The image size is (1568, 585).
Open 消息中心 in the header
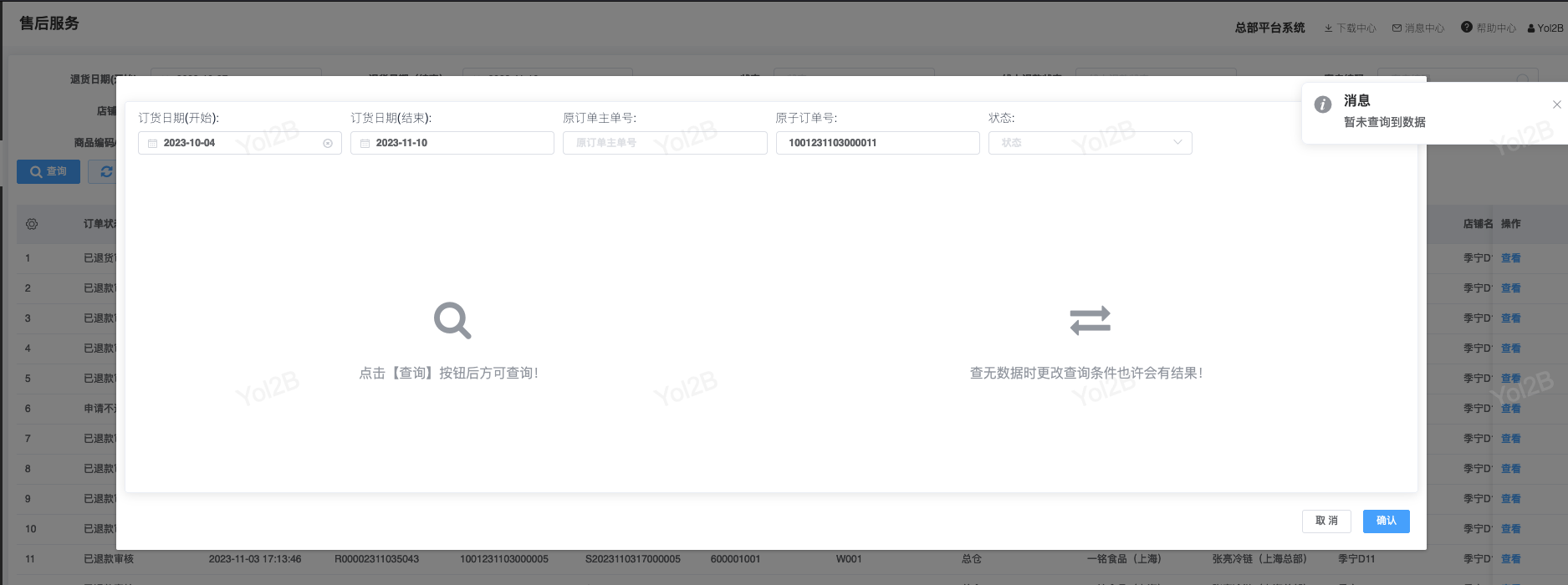click(x=1418, y=28)
